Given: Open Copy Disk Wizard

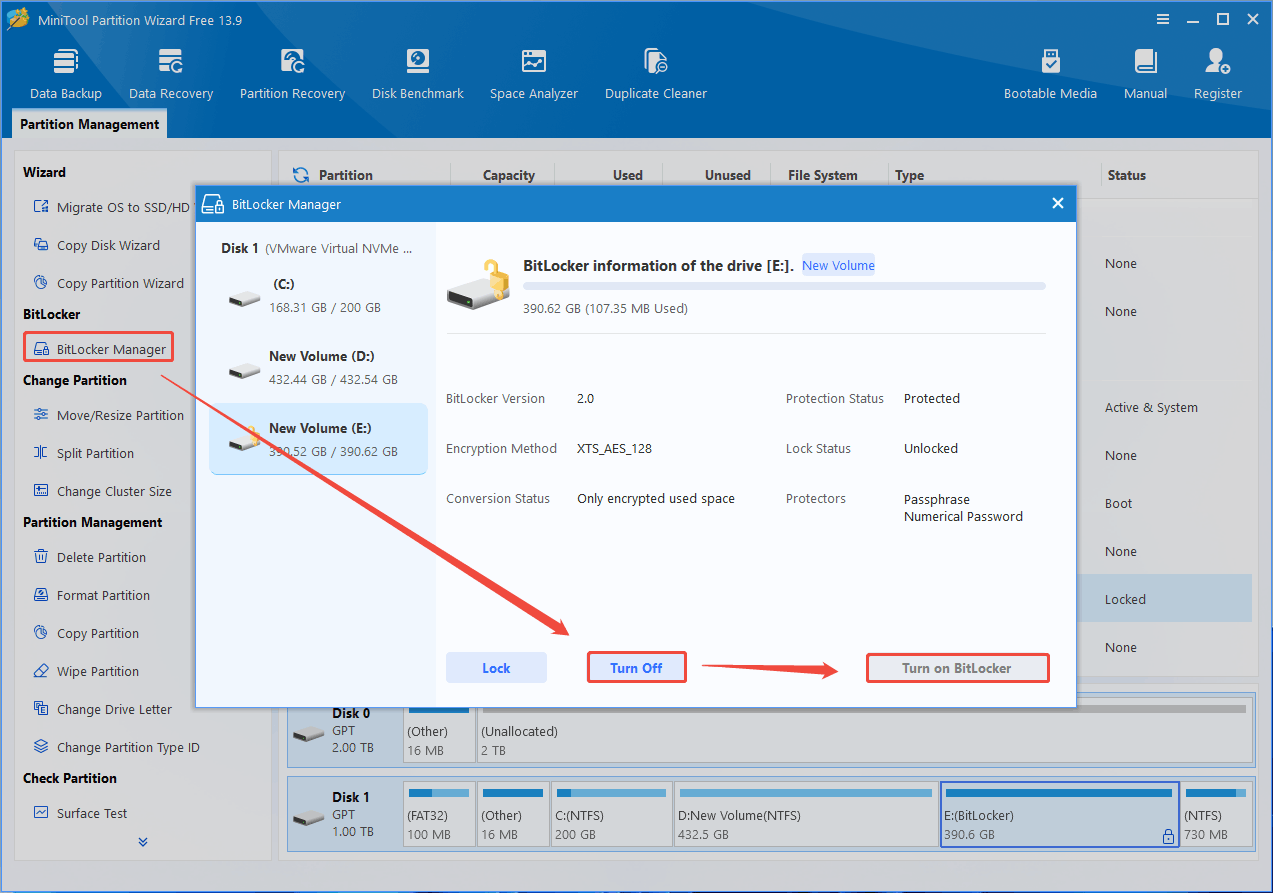Looking at the screenshot, I should [97, 245].
